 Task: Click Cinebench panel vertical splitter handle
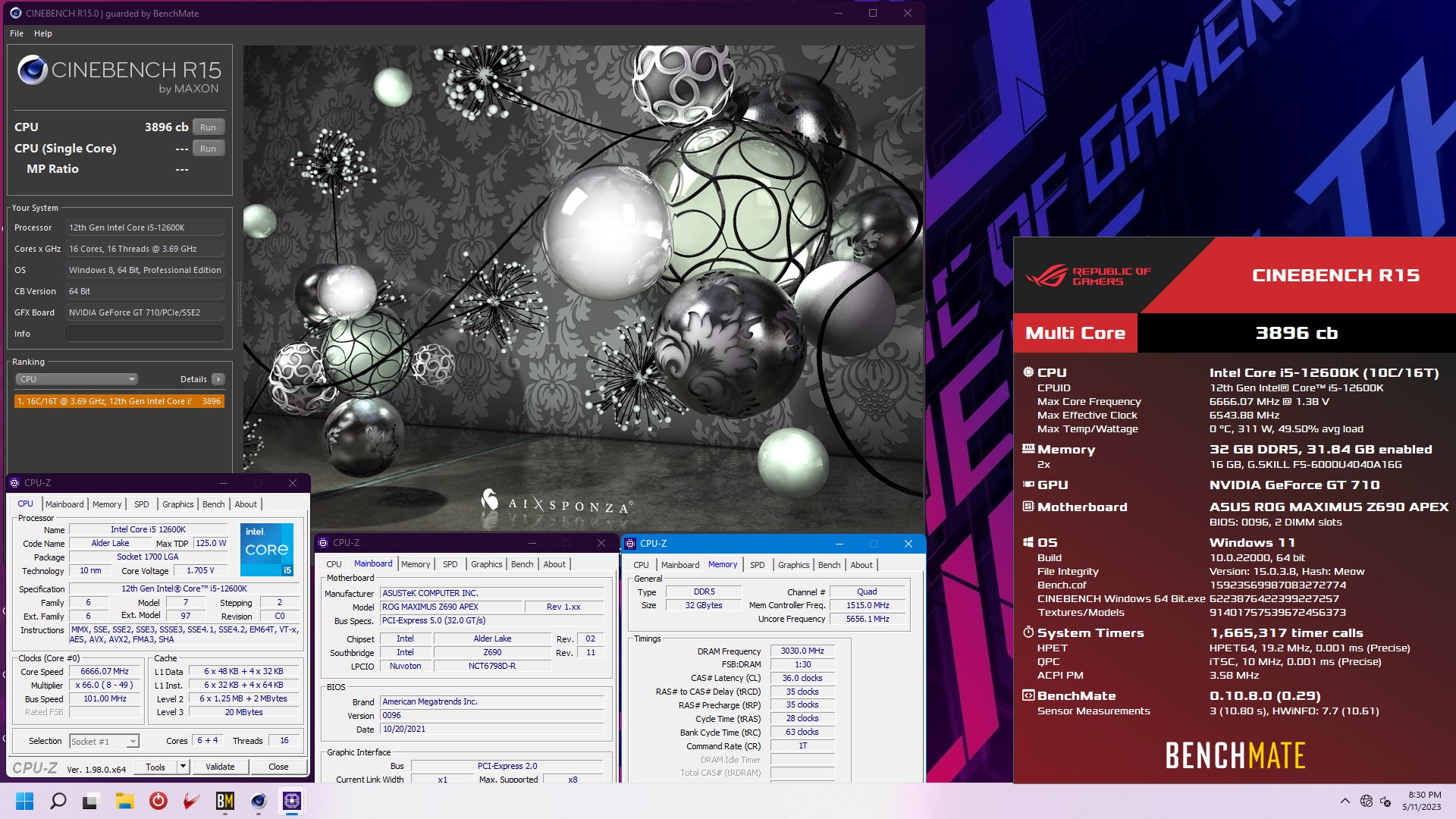(239, 303)
